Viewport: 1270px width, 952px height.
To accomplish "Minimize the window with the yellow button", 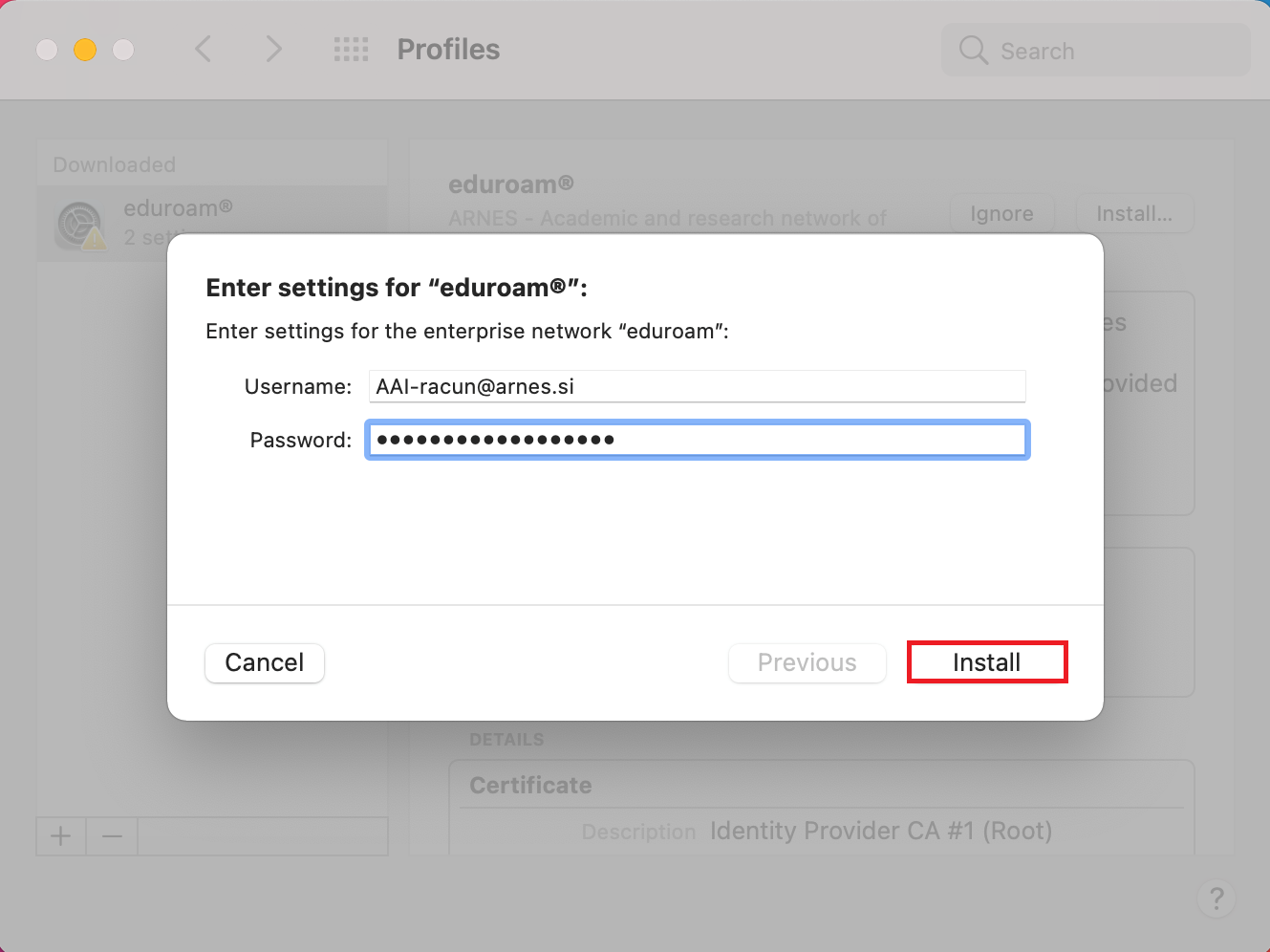I will [x=85, y=50].
